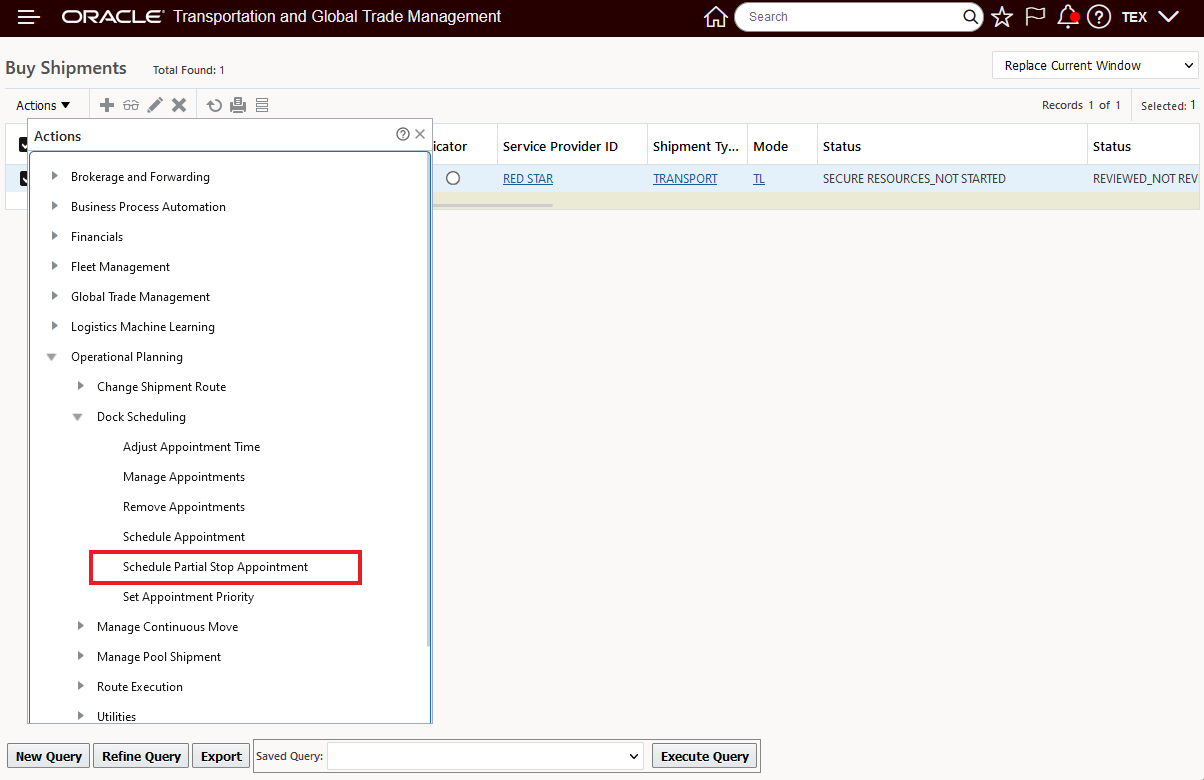Click the New Query button
This screenshot has width=1204, height=780.
click(x=49, y=756)
